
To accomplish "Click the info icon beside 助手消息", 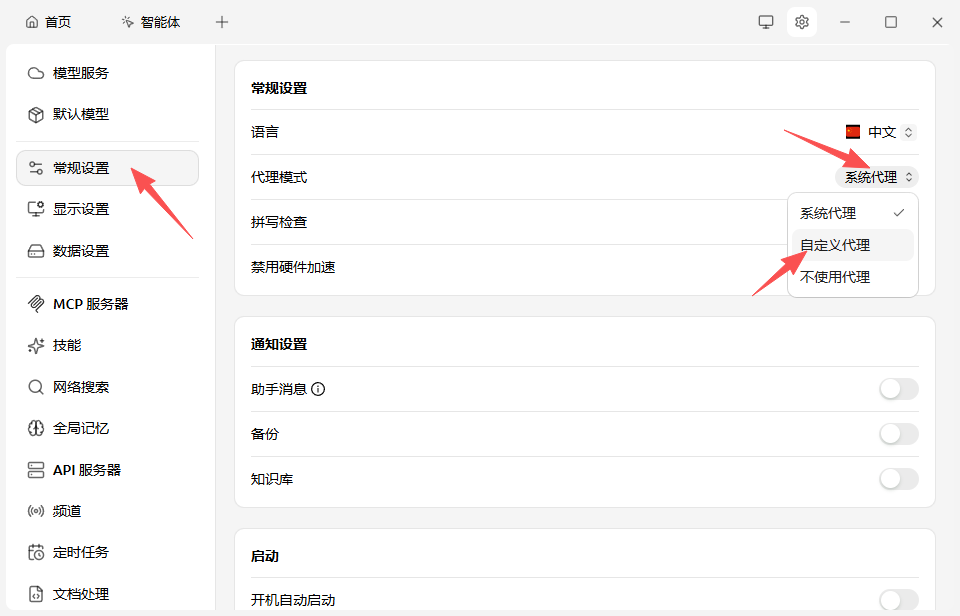I will point(318,389).
